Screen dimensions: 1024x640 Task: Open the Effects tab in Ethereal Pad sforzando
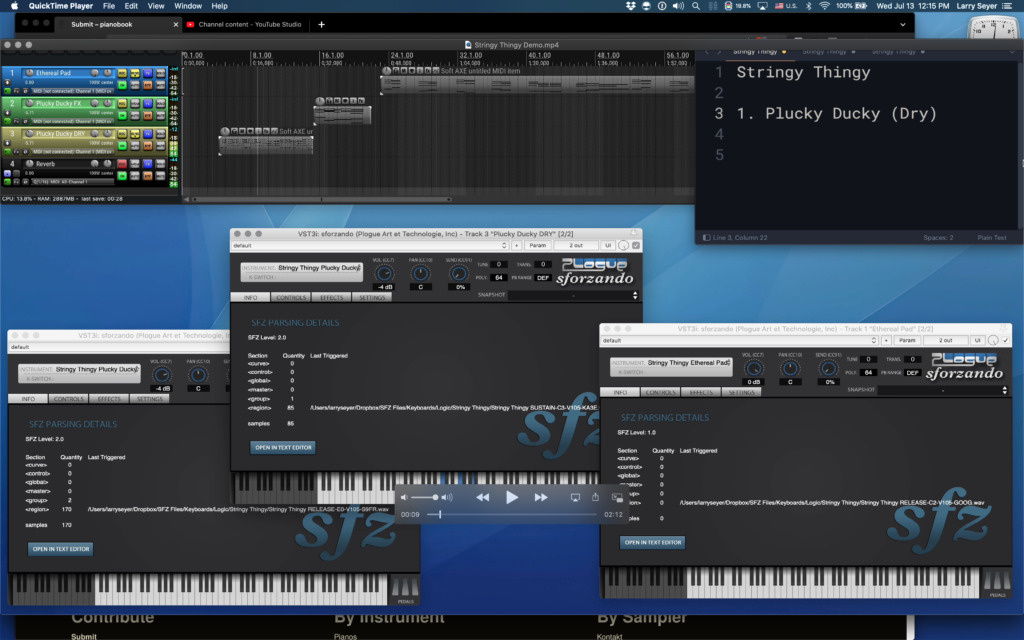(701, 392)
